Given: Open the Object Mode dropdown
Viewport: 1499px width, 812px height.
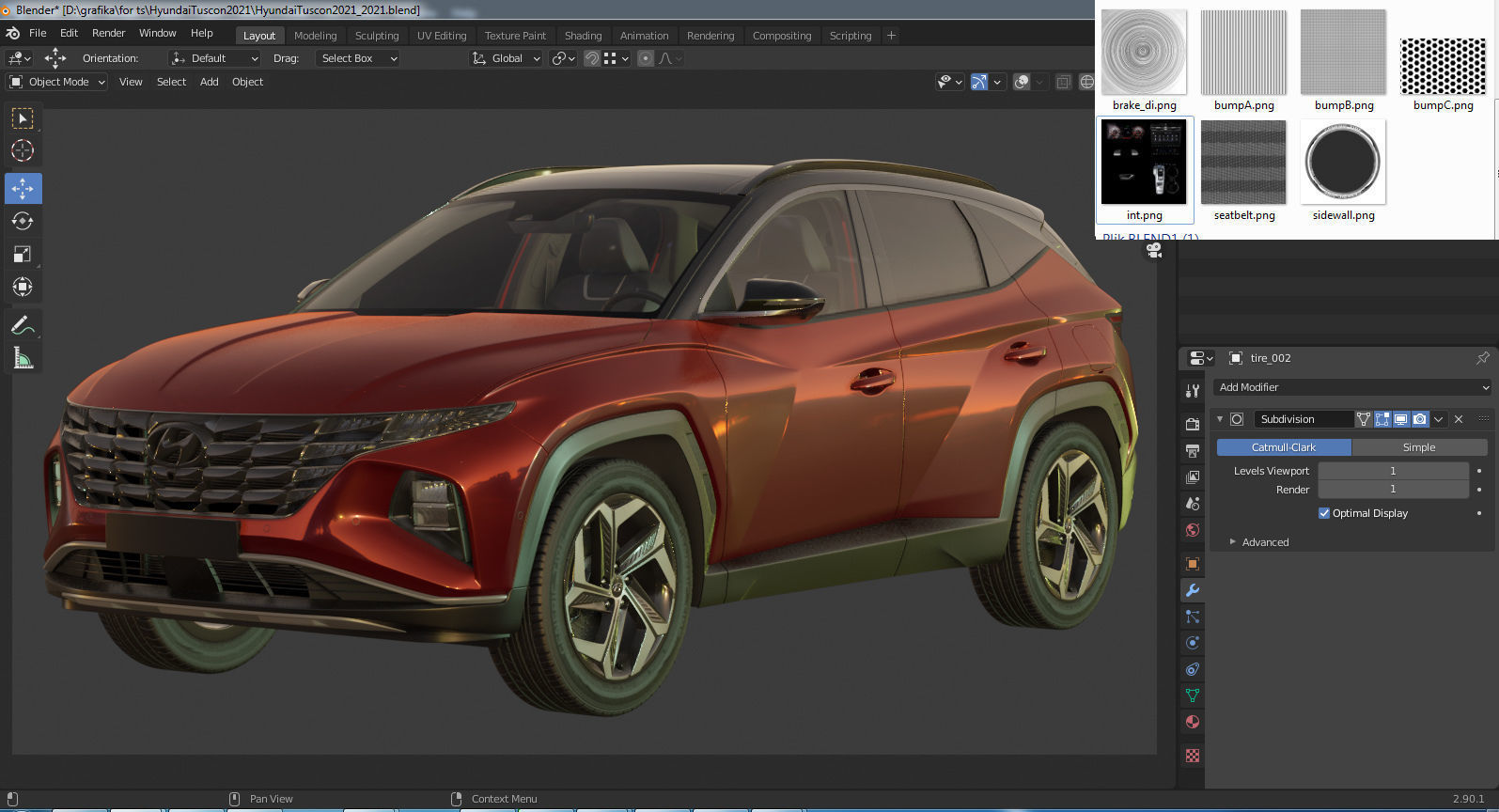Looking at the screenshot, I should click(x=57, y=82).
